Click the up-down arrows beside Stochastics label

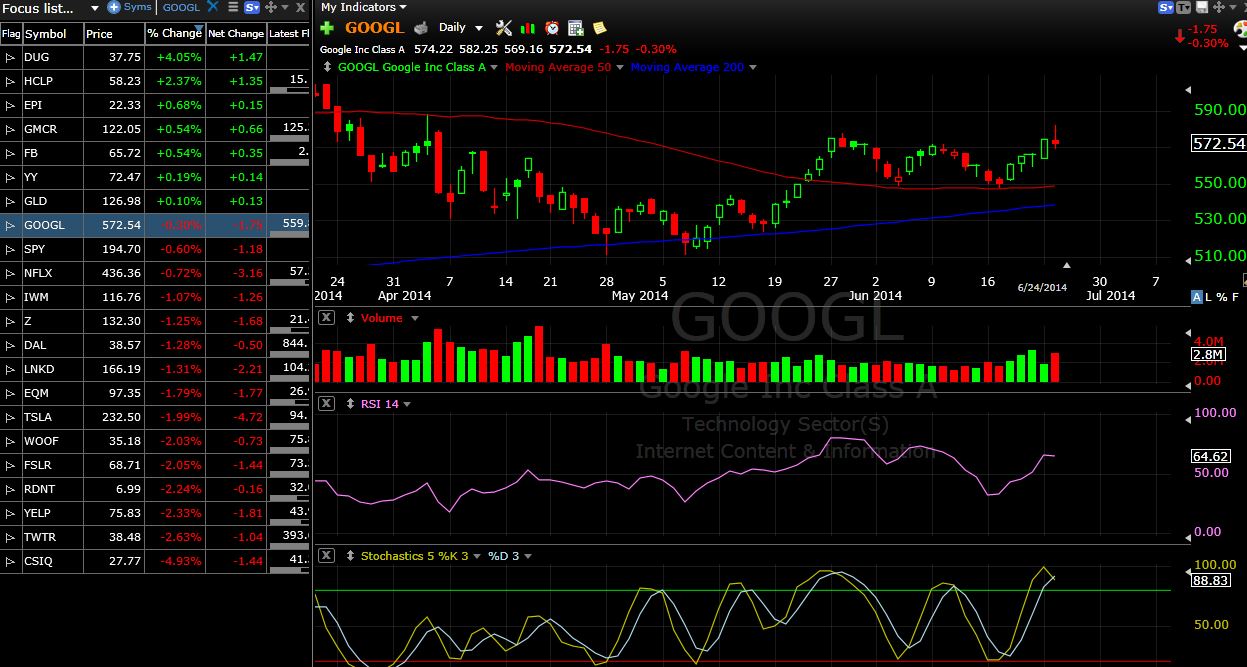(350, 556)
